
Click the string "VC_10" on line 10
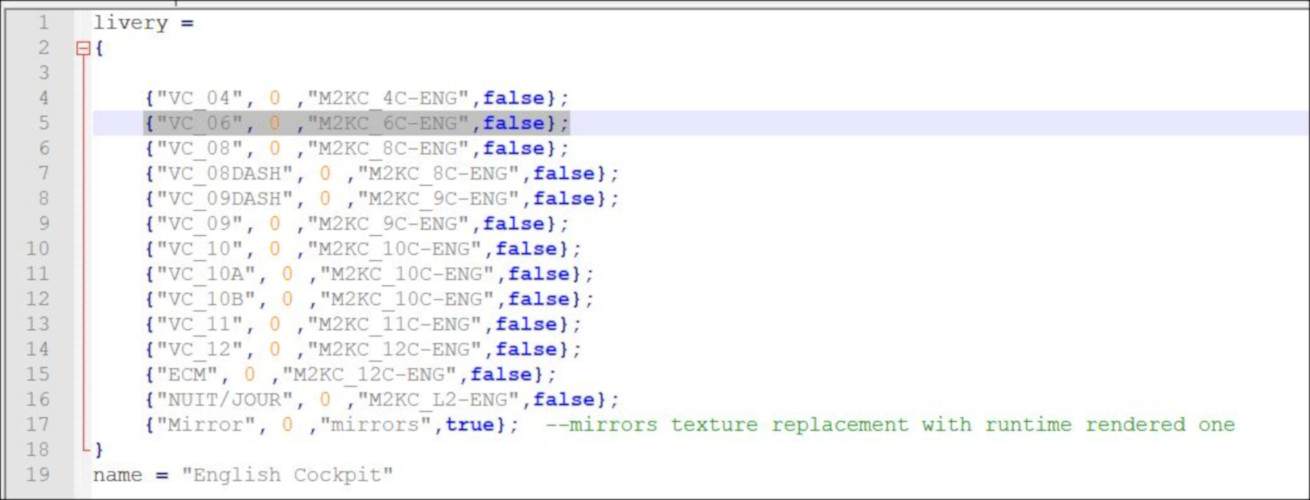pos(200,248)
